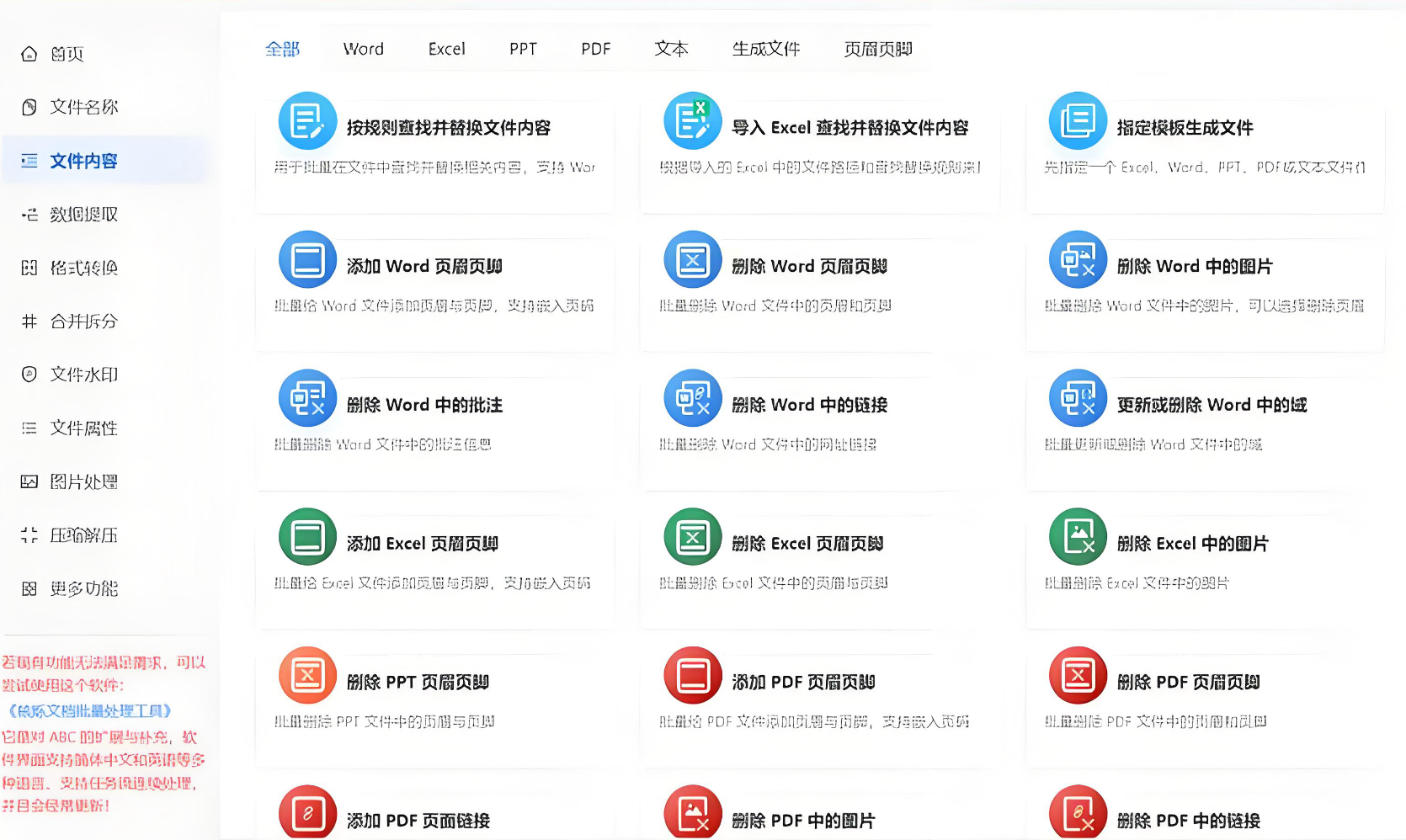Click the 压缩解压 sidebar icon
Viewport: 1406px width, 840px height.
pos(29,535)
